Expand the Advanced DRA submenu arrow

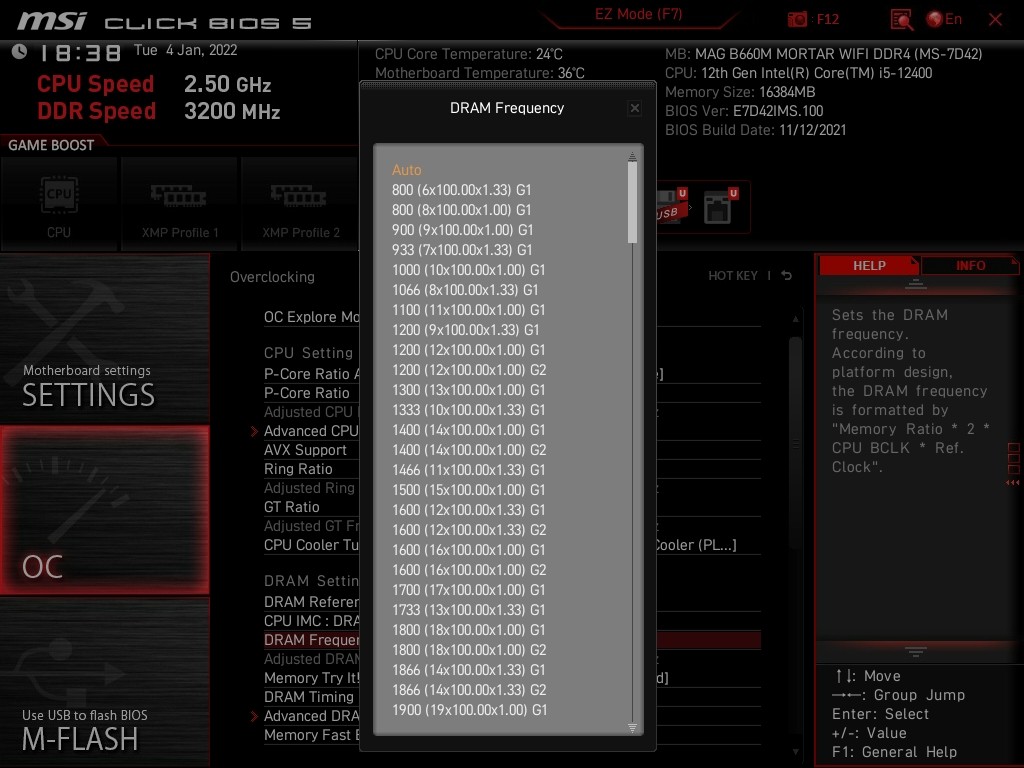click(x=254, y=716)
